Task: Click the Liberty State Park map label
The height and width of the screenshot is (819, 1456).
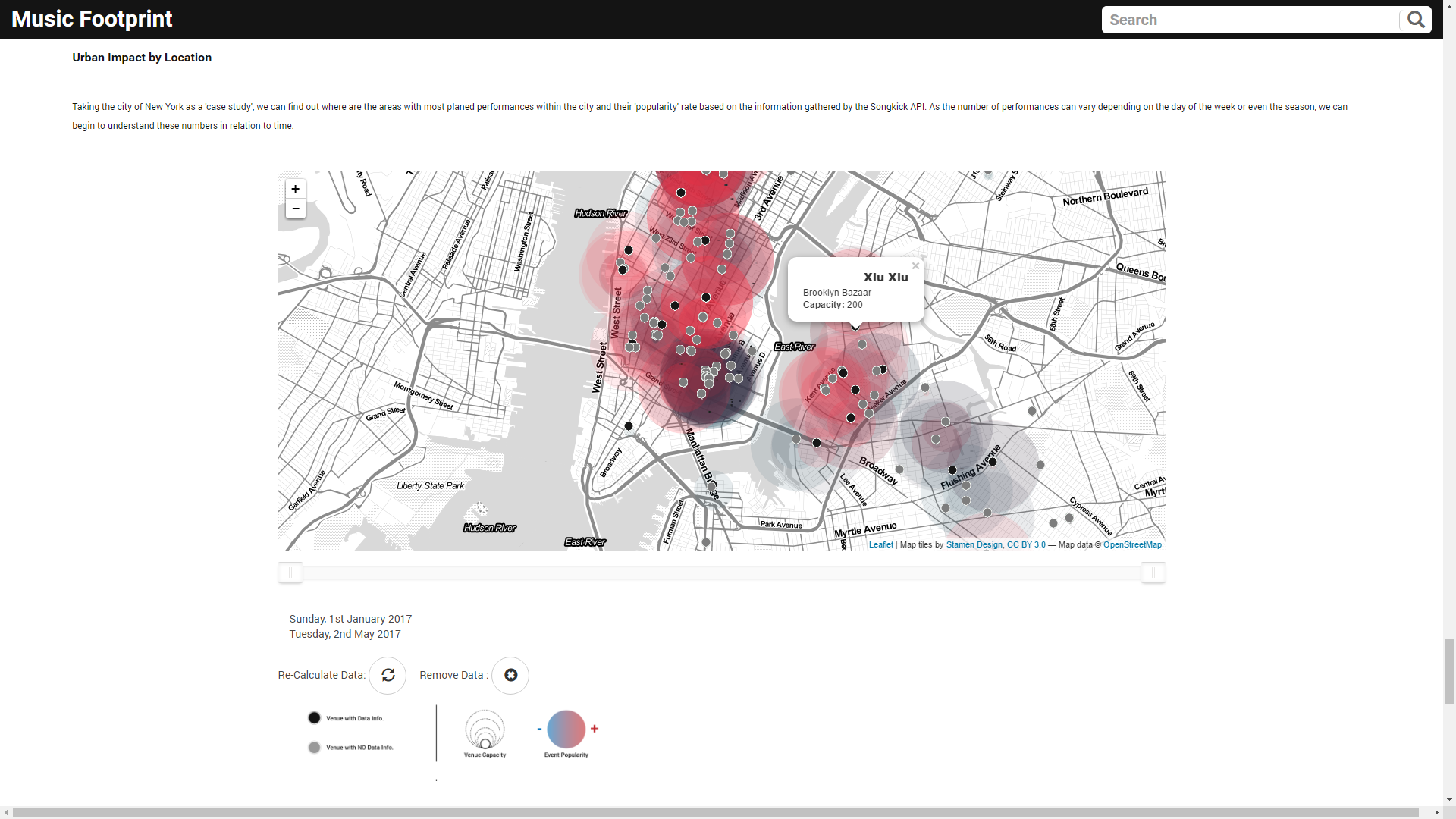Action: point(430,485)
